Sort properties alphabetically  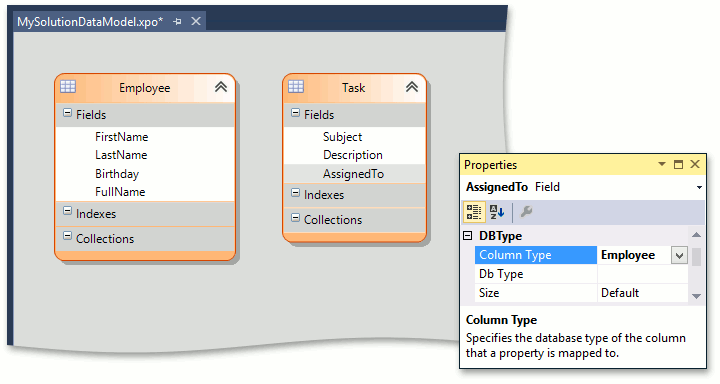[497, 212]
